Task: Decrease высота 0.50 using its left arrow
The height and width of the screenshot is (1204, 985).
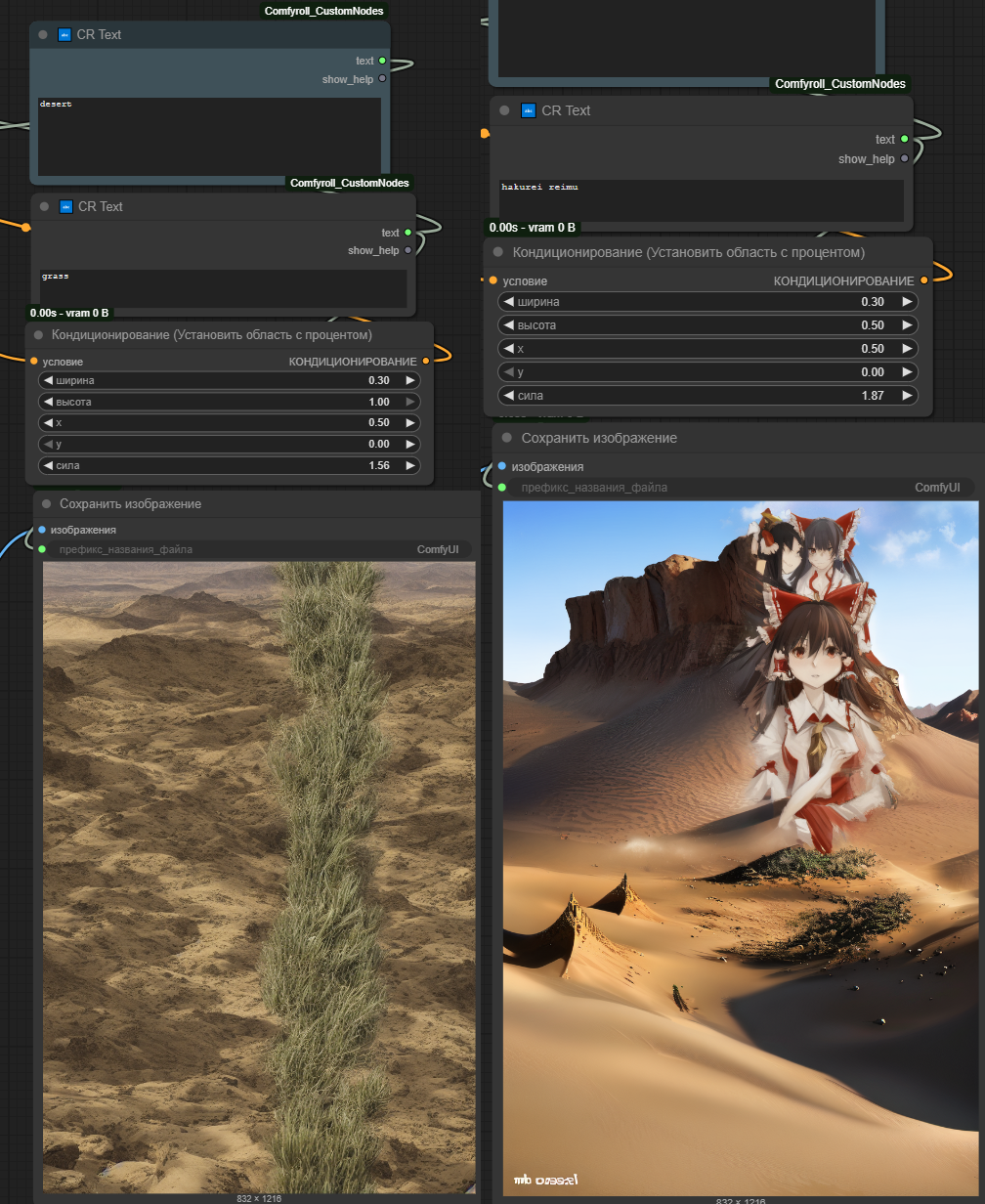Action: tap(508, 325)
